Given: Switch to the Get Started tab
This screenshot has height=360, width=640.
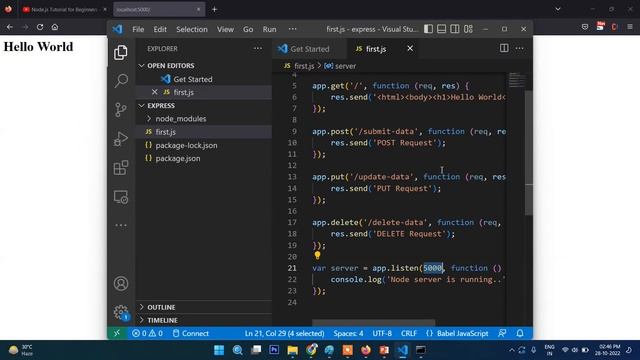Looking at the screenshot, I should tap(309, 49).
